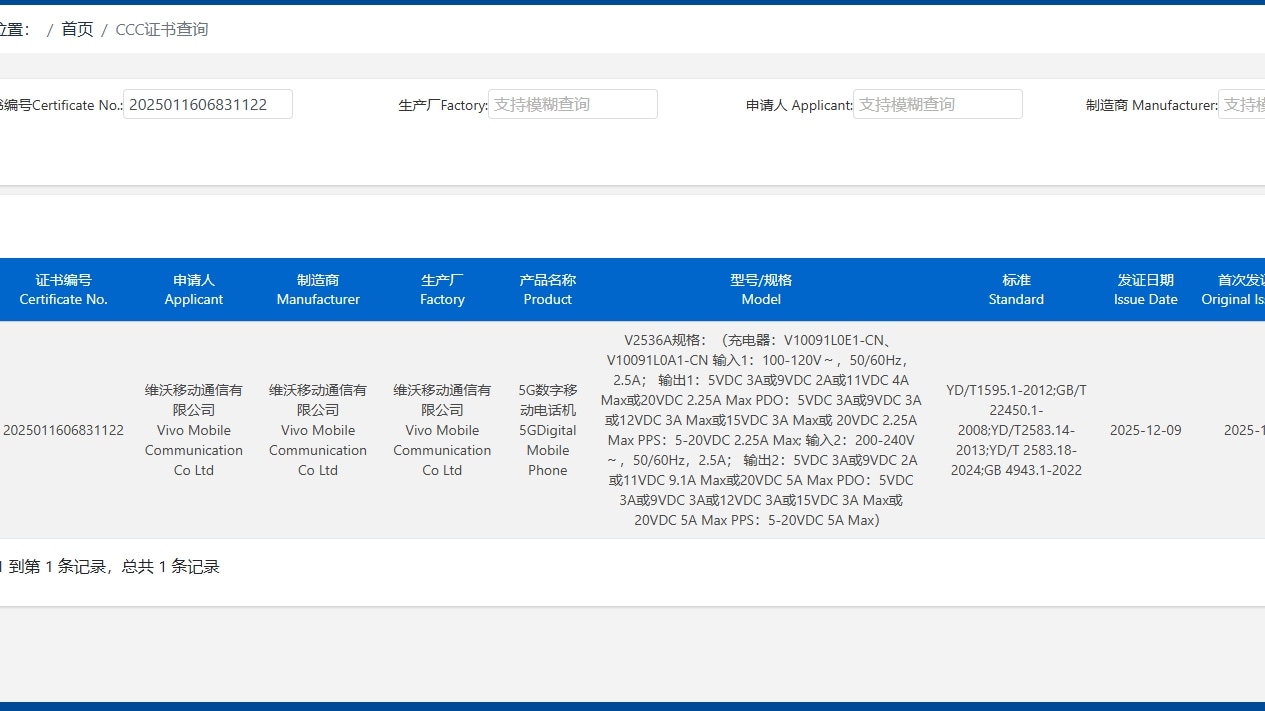Click the 生产厂Factory search box
The width and height of the screenshot is (1265, 711).
point(572,103)
